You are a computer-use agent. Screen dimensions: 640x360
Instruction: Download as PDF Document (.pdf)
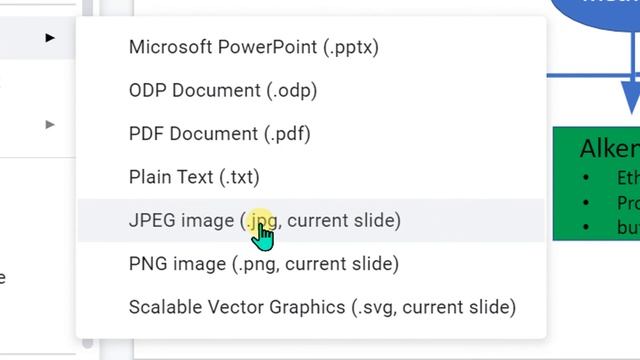[x=311, y=134]
